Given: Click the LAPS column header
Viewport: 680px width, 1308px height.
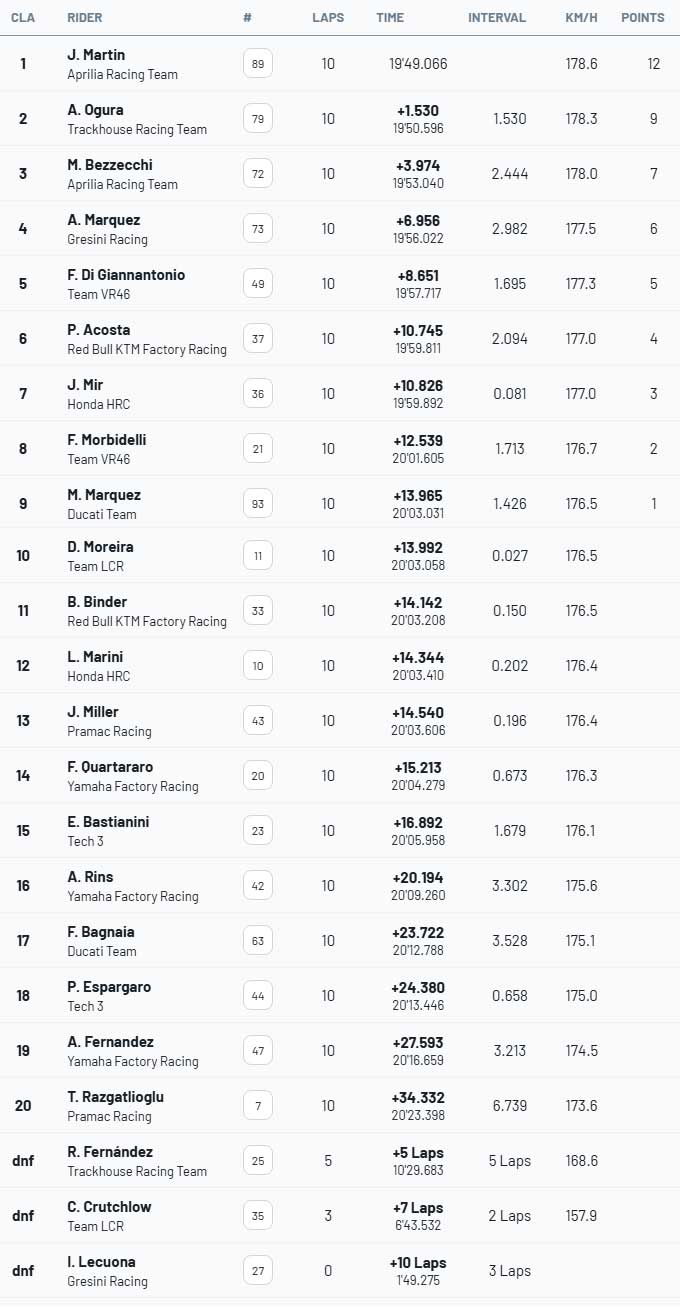Looking at the screenshot, I should pos(328,18).
